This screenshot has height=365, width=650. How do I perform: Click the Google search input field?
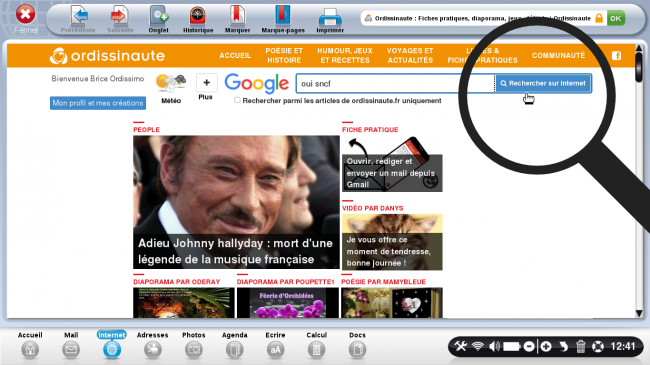click(x=395, y=83)
